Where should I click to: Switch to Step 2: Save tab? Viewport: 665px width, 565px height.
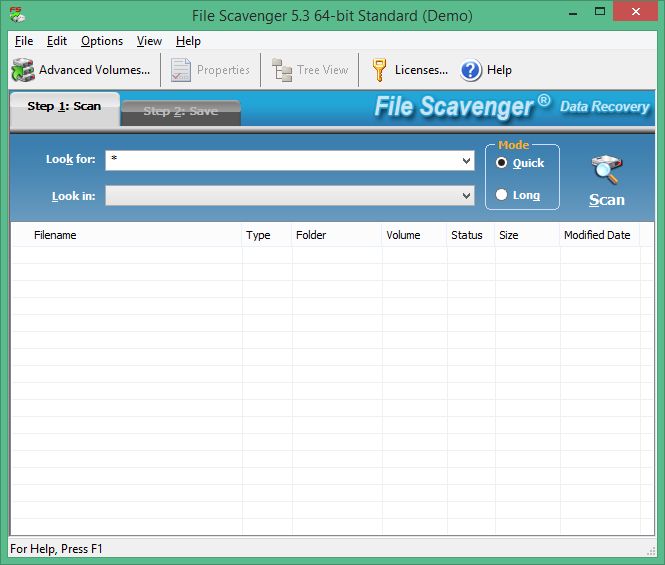pos(181,112)
